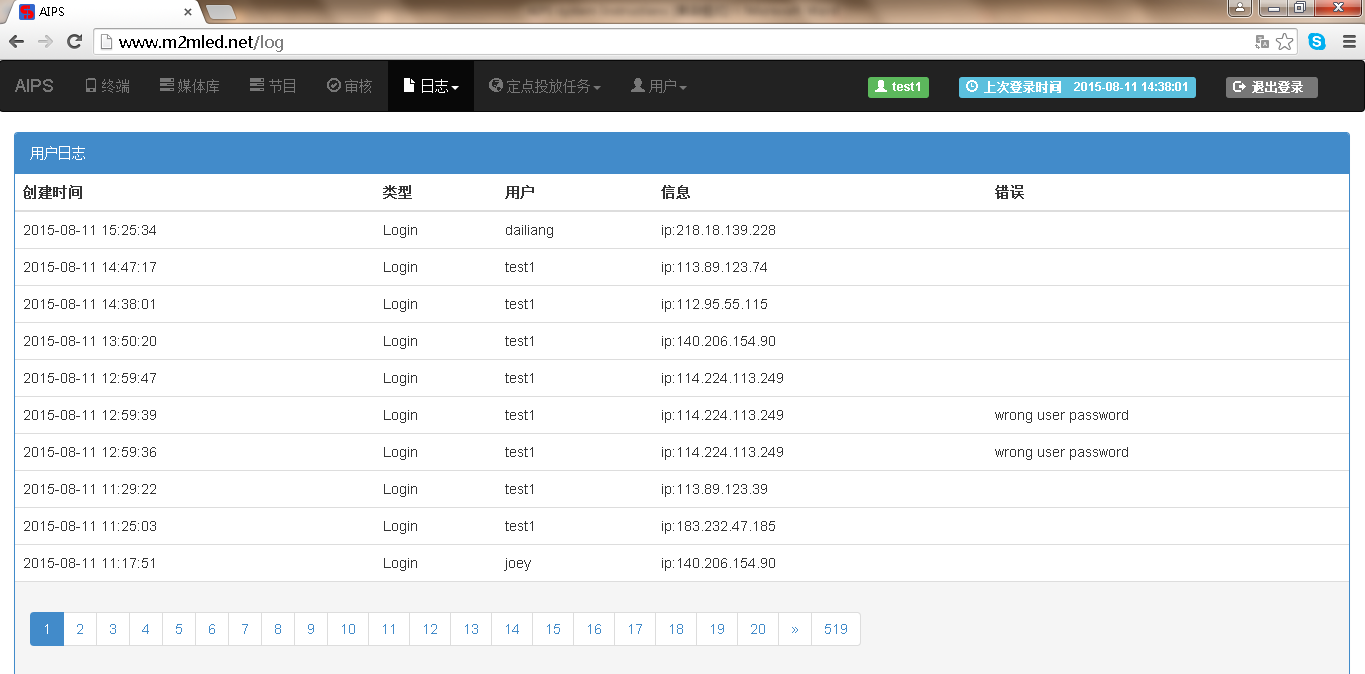Select current page 1 in pagination
Viewport: 1365px width, 674px height.
[x=47, y=629]
